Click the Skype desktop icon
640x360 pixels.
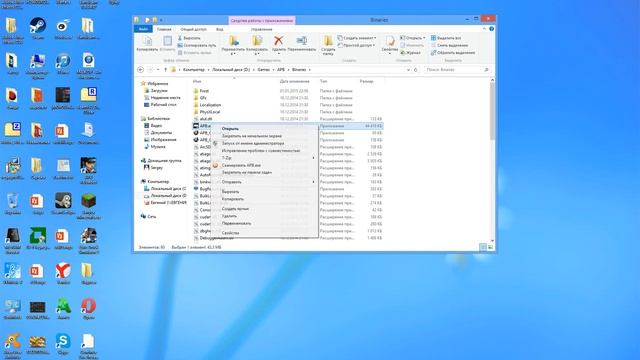tap(63, 344)
